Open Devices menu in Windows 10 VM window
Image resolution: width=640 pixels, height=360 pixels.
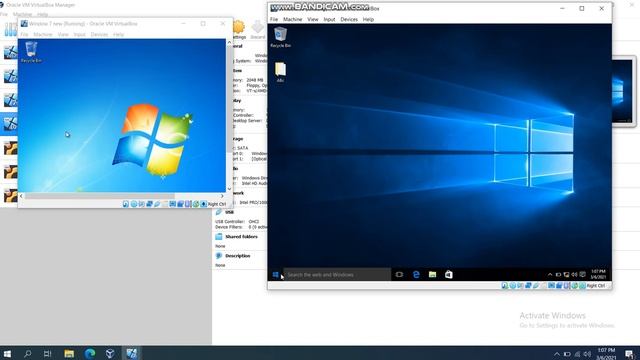349,19
